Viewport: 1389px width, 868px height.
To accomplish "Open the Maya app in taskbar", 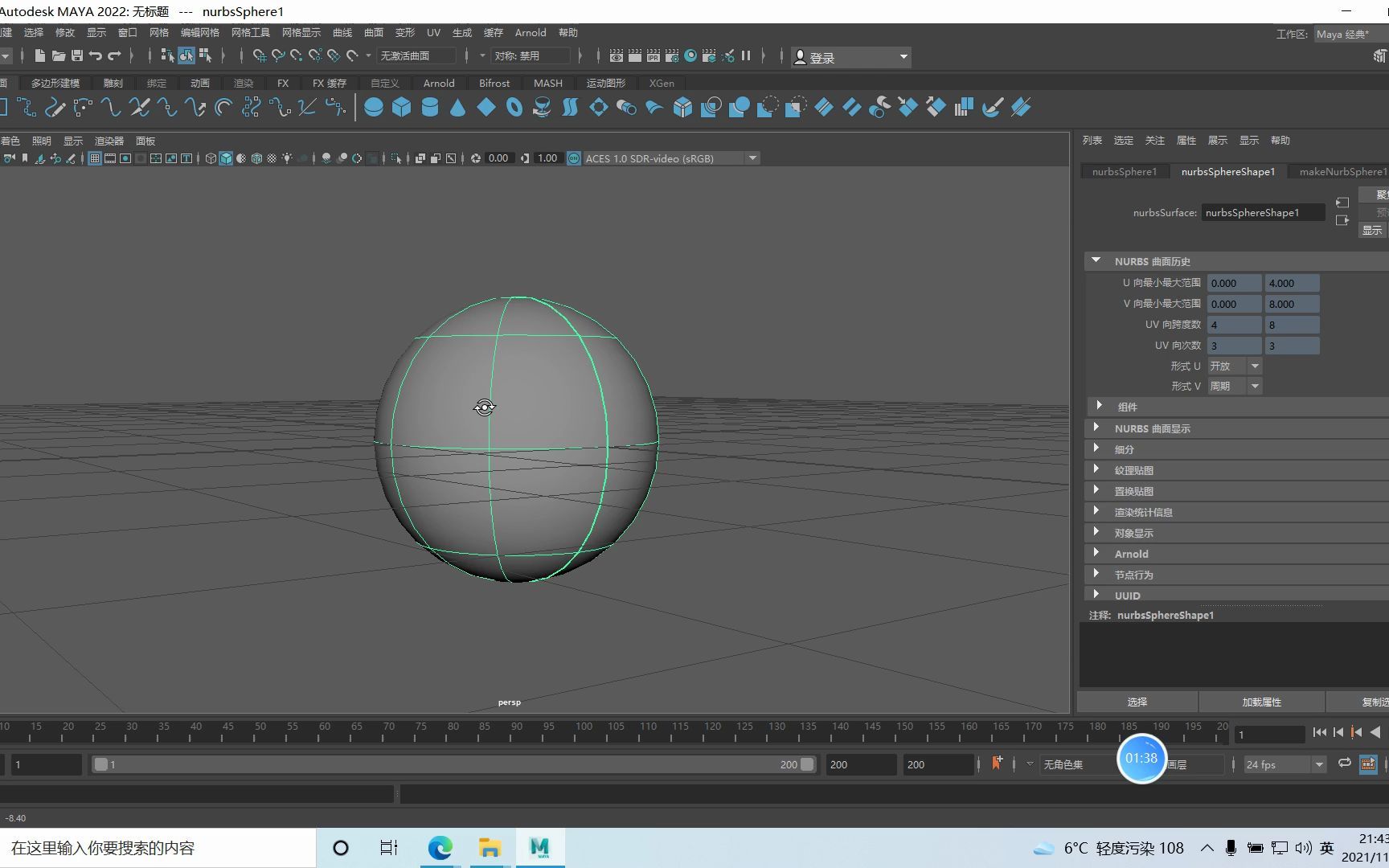I will (539, 848).
